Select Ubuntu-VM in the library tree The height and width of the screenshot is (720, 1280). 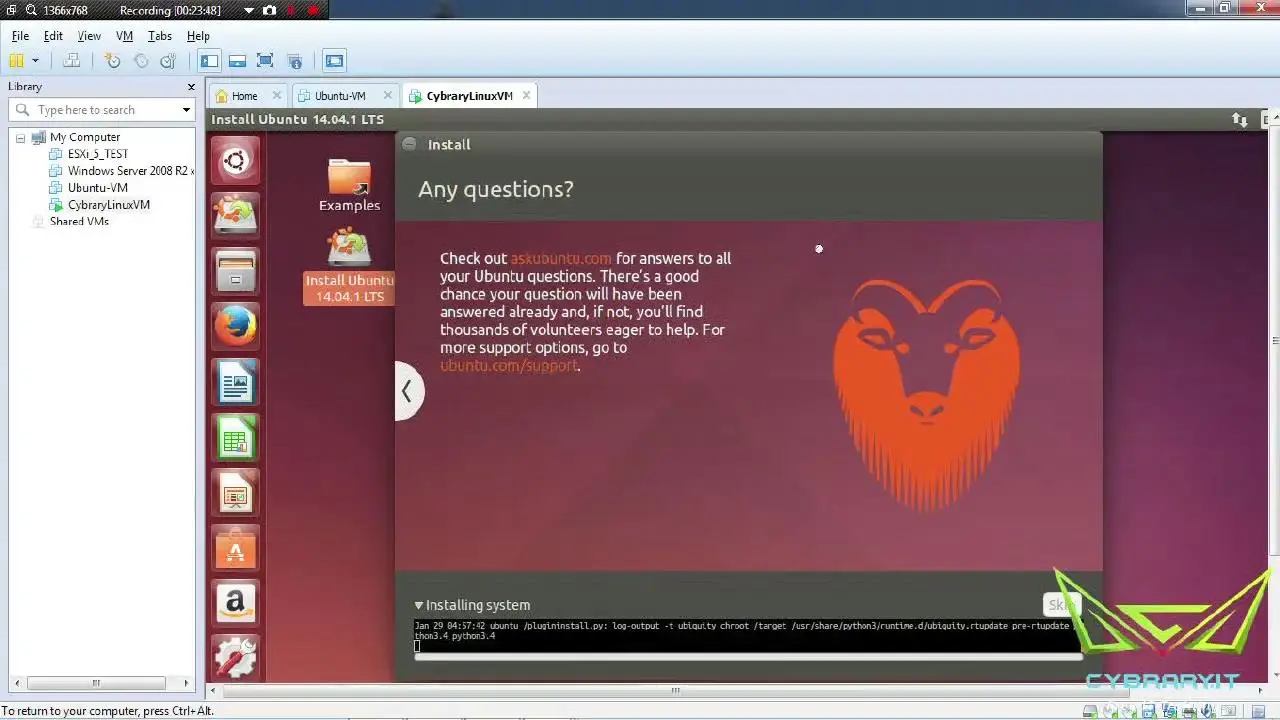pyautogui.click(x=97, y=188)
